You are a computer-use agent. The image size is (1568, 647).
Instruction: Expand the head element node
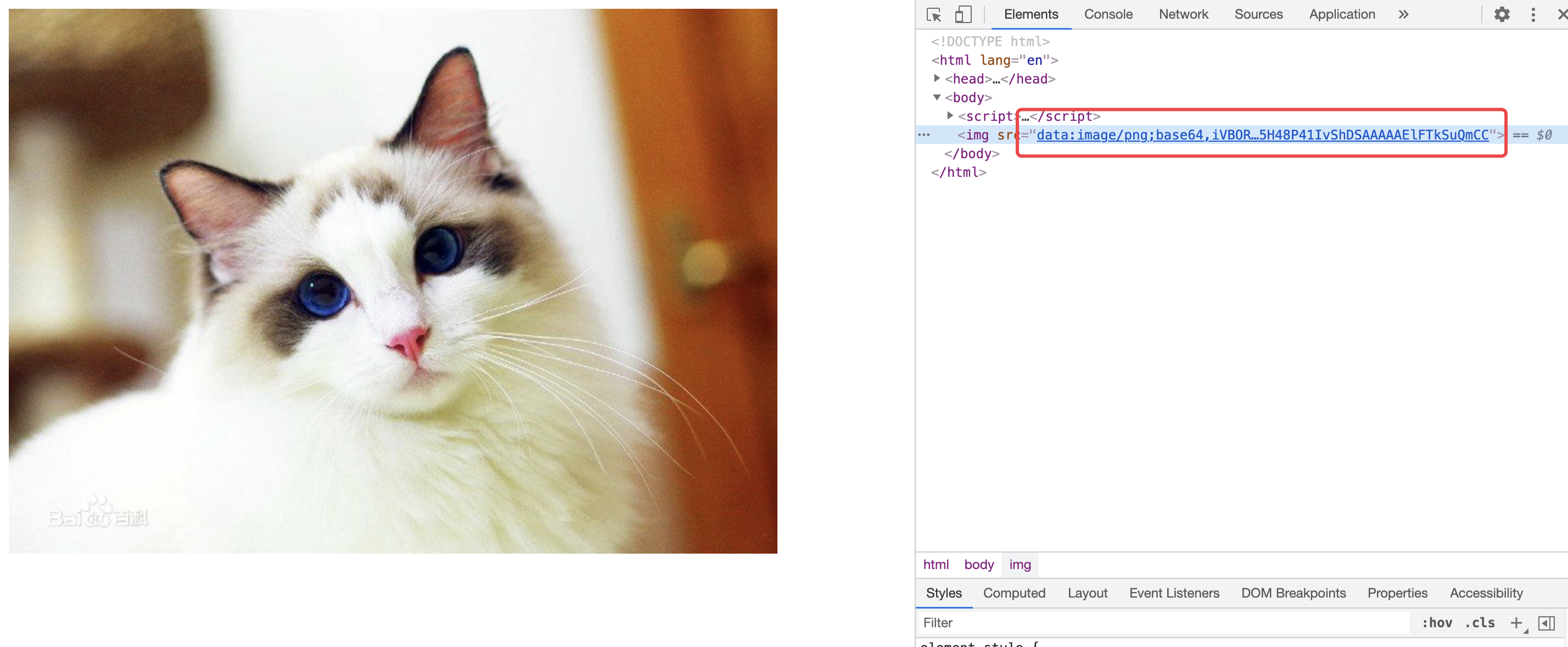coord(936,78)
